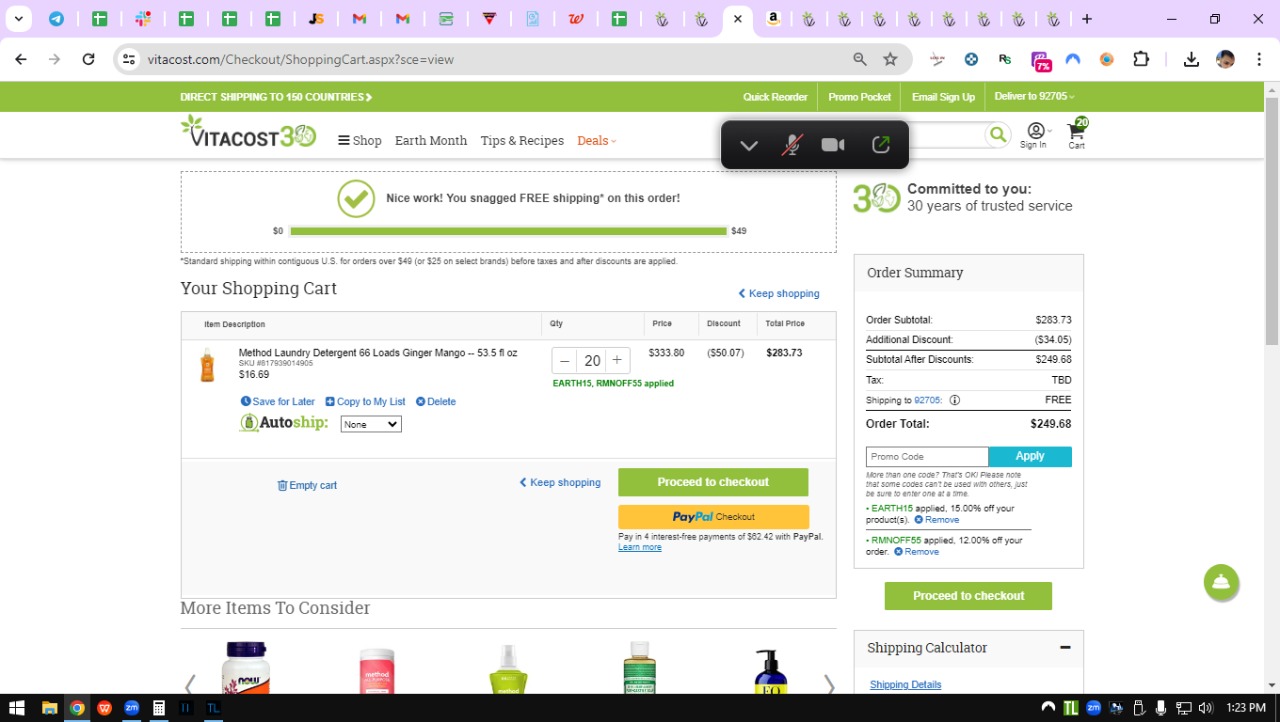
Task: Click the Vitacost 30 logo
Action: [x=248, y=133]
